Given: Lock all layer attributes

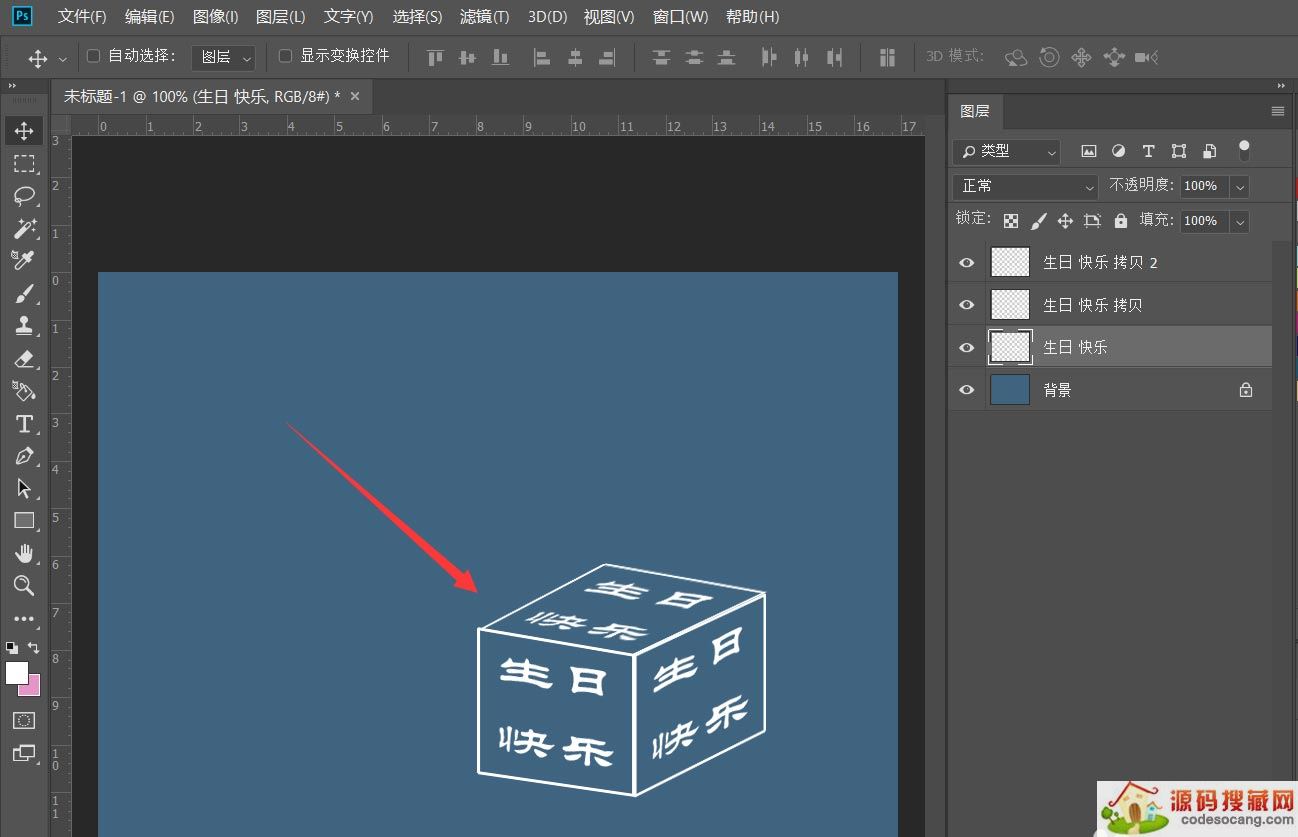Looking at the screenshot, I should click(1120, 221).
